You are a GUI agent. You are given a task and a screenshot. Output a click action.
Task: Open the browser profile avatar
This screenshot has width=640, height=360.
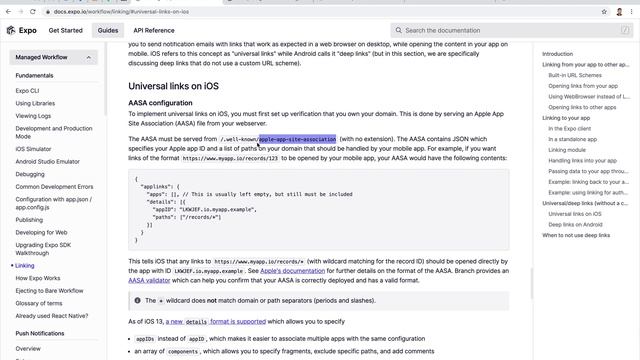619,12
